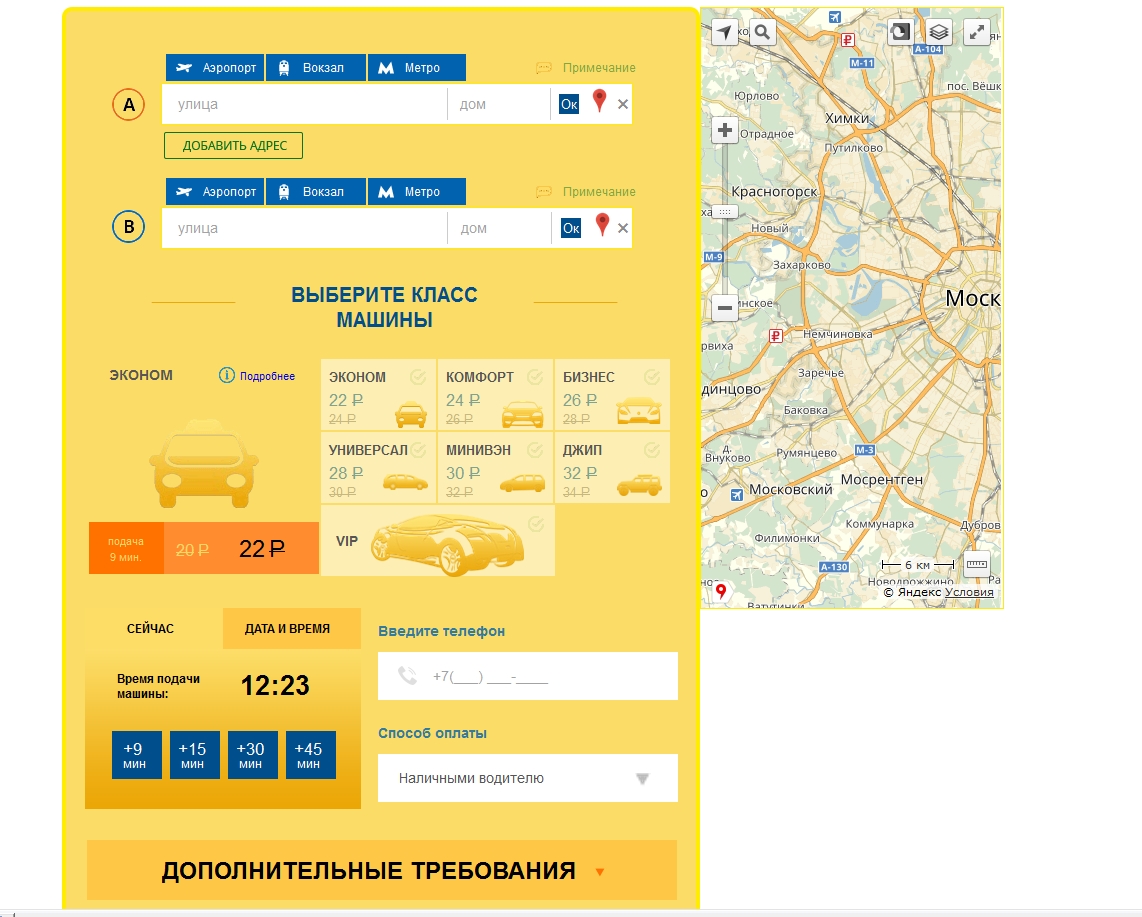Switch to the ДАТА И ВРЕМЯ tab
Image resolution: width=1142 pixels, height=917 pixels.
291,629
